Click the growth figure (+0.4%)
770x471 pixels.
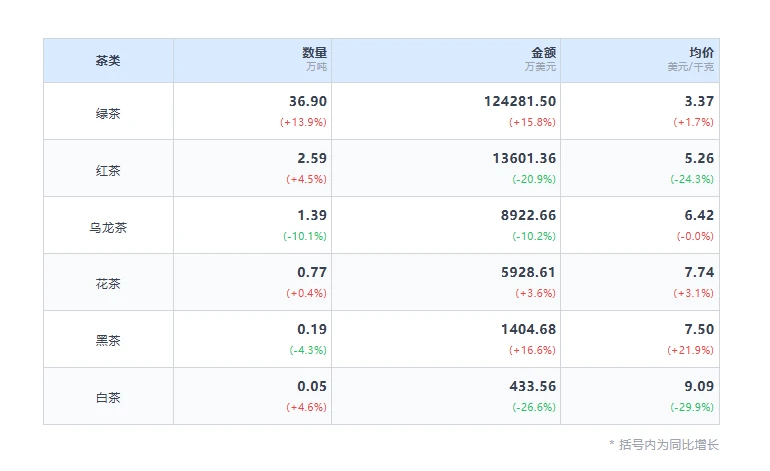[x=306, y=293]
